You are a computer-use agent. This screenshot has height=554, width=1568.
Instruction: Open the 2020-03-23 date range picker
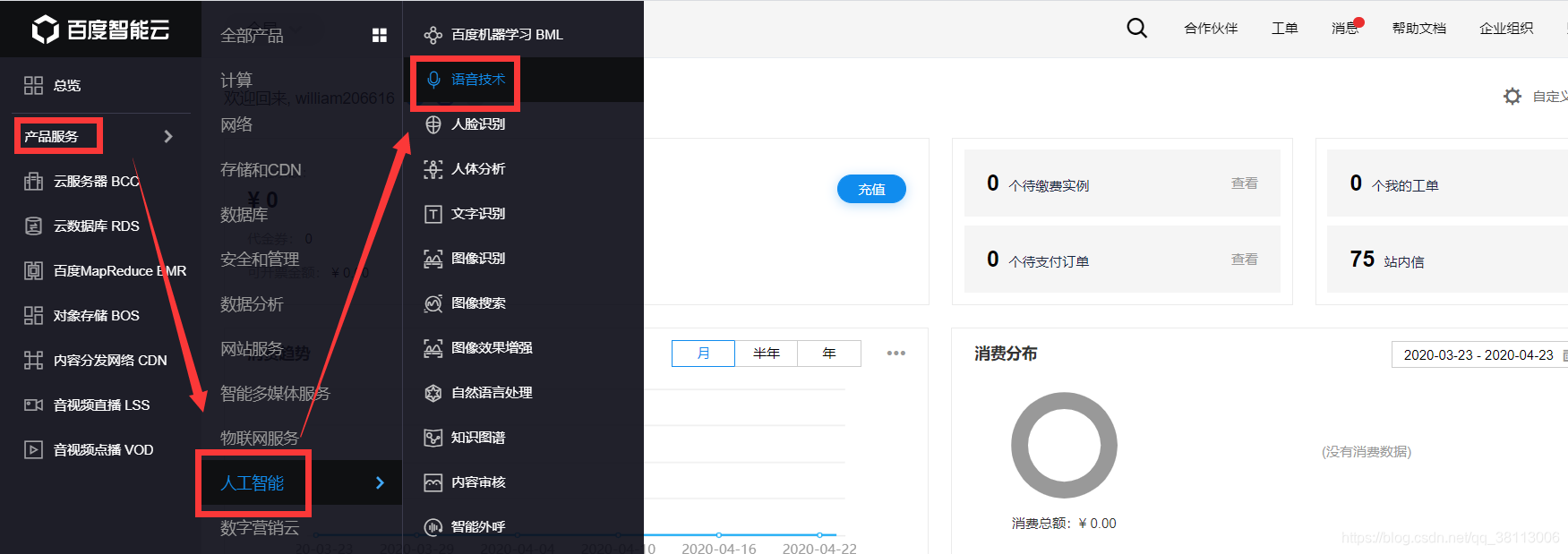coord(1479,354)
